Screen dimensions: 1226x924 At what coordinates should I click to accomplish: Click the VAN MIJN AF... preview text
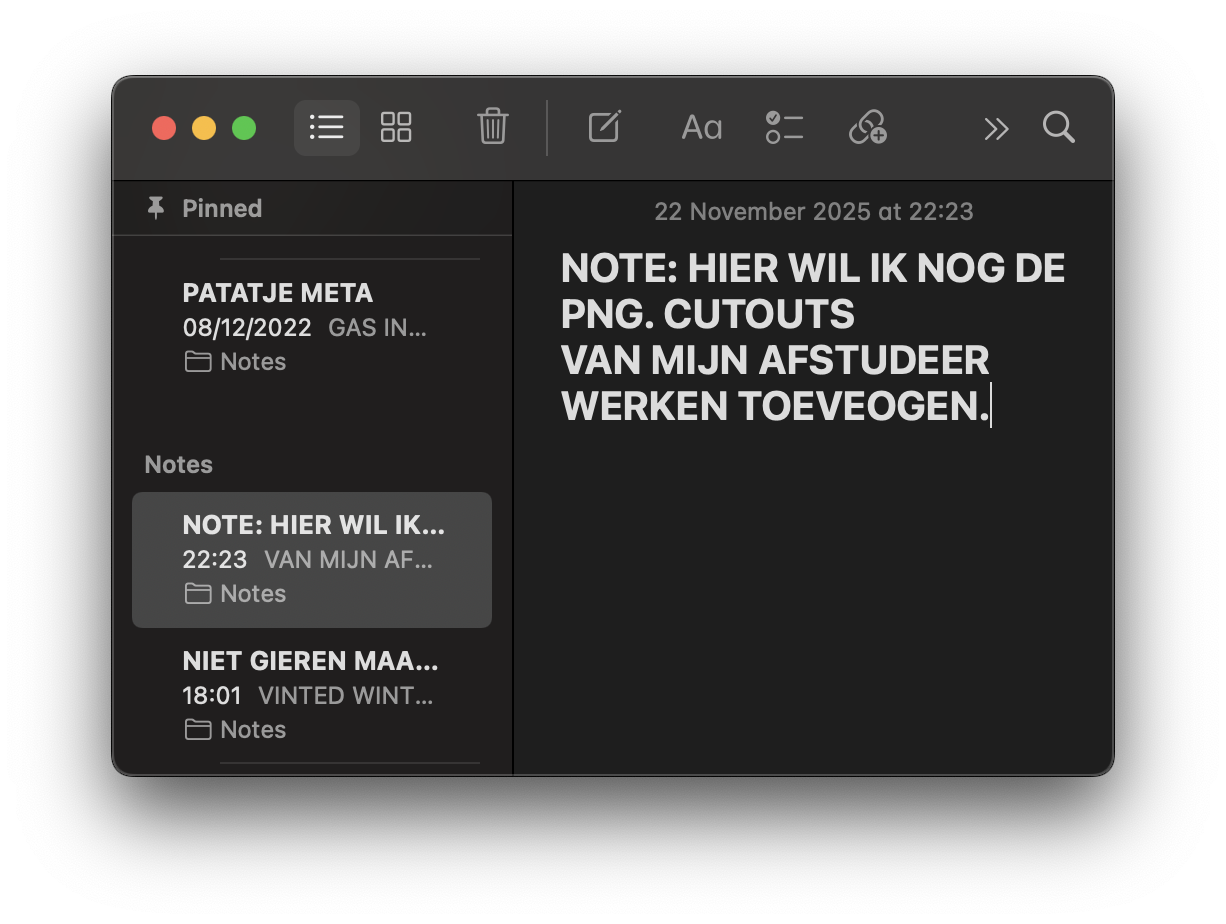[x=348, y=560]
